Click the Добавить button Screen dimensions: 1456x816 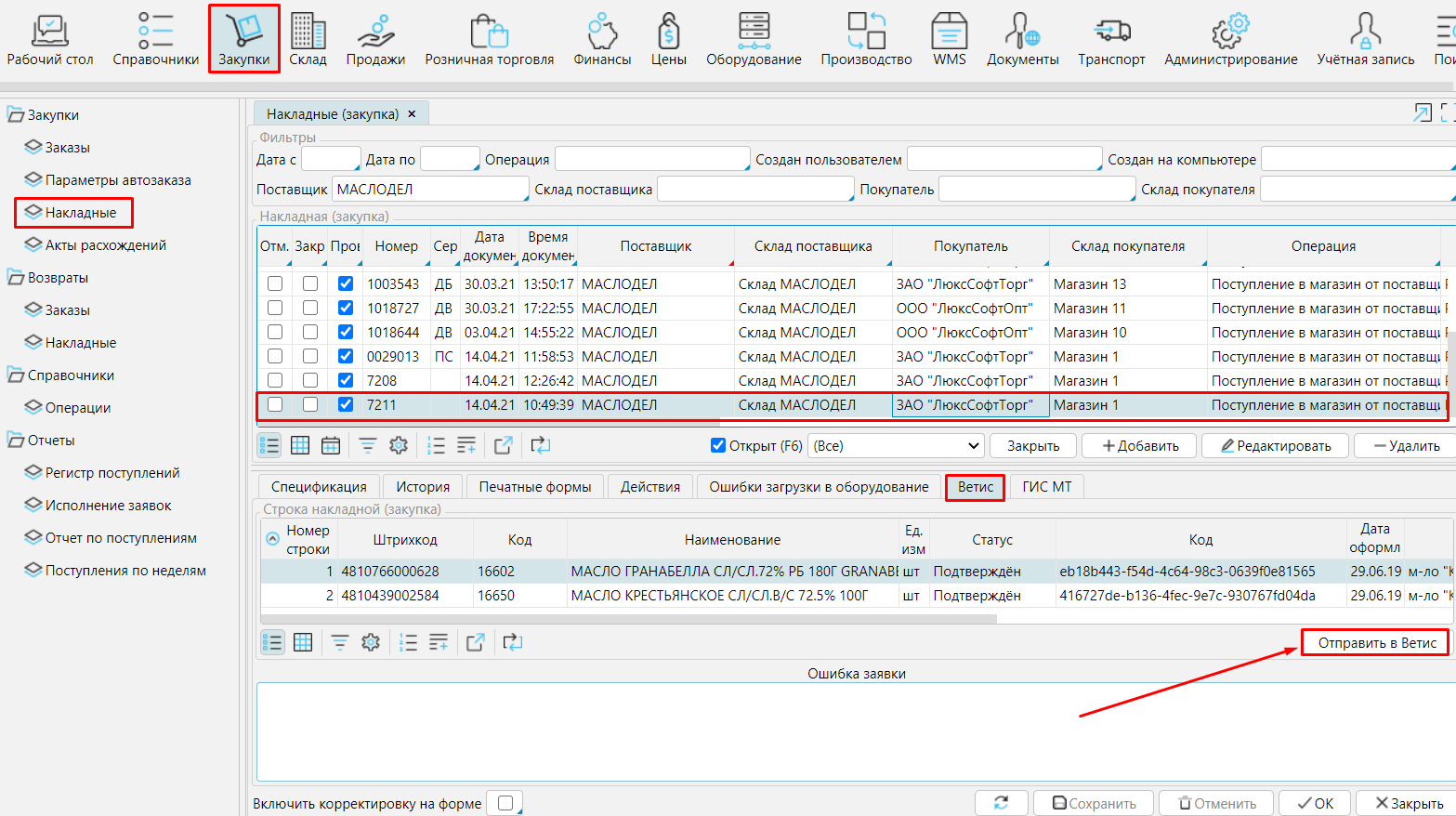[1140, 446]
